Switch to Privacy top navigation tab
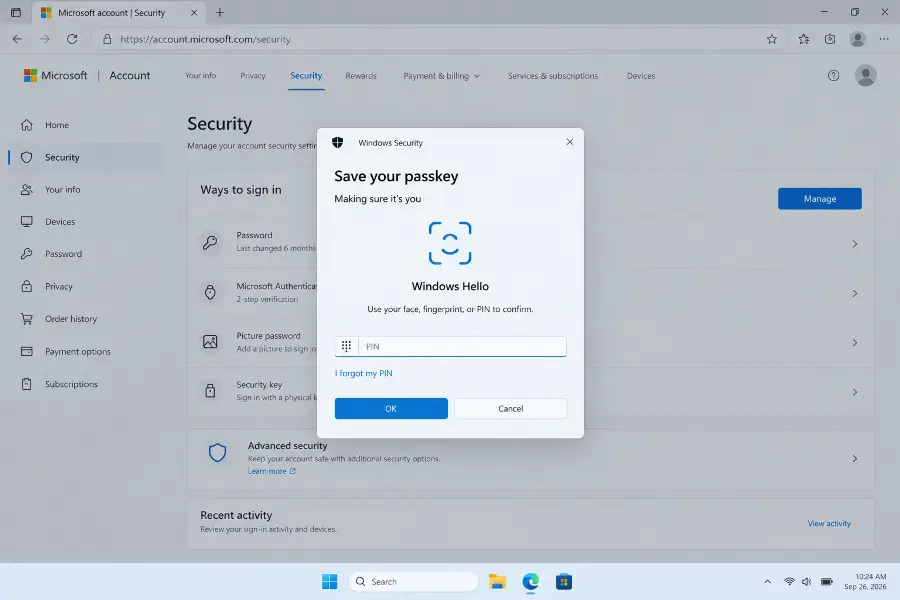The width and height of the screenshot is (900, 600). [253, 76]
